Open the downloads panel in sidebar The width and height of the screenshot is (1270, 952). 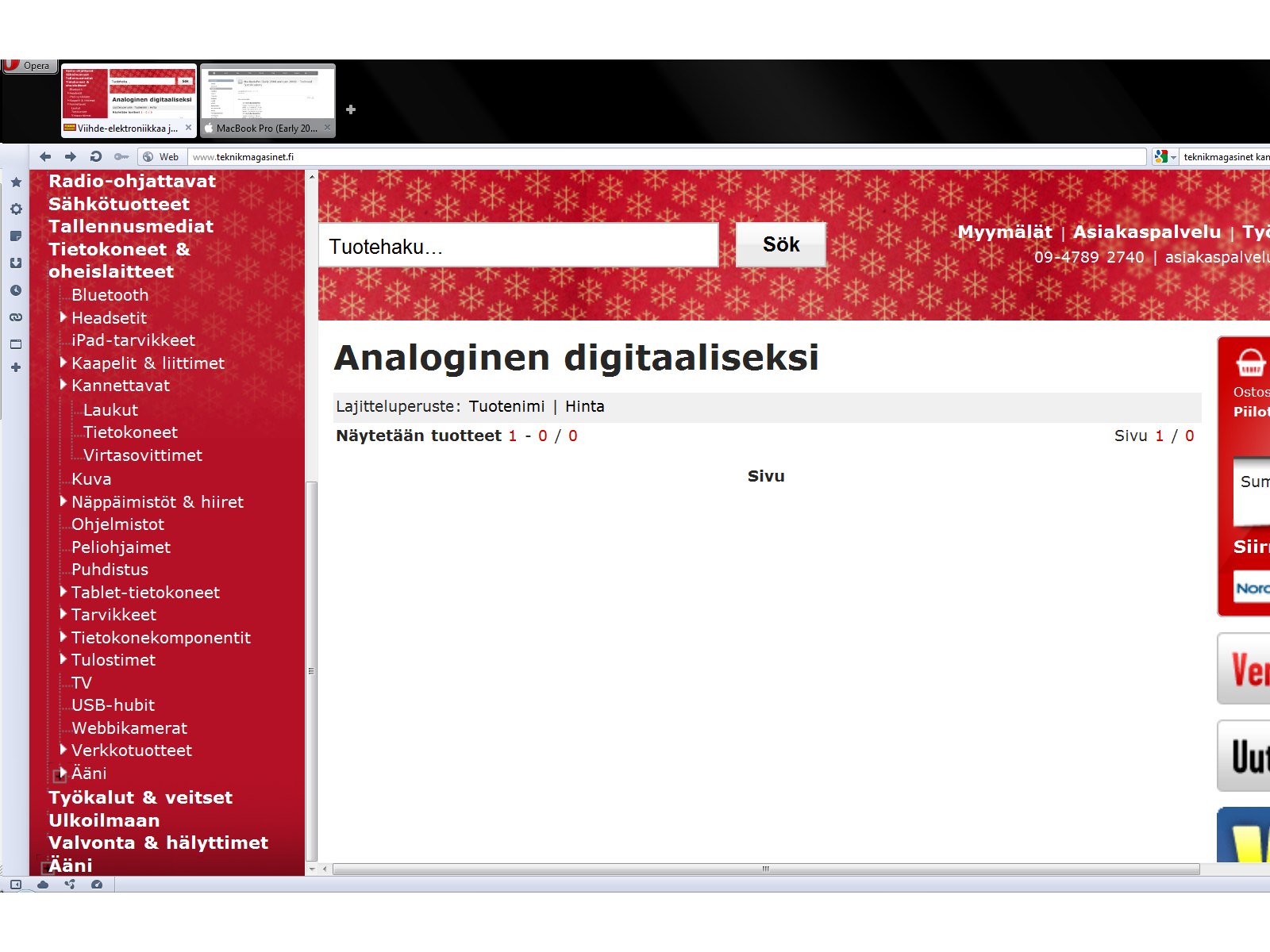16,263
